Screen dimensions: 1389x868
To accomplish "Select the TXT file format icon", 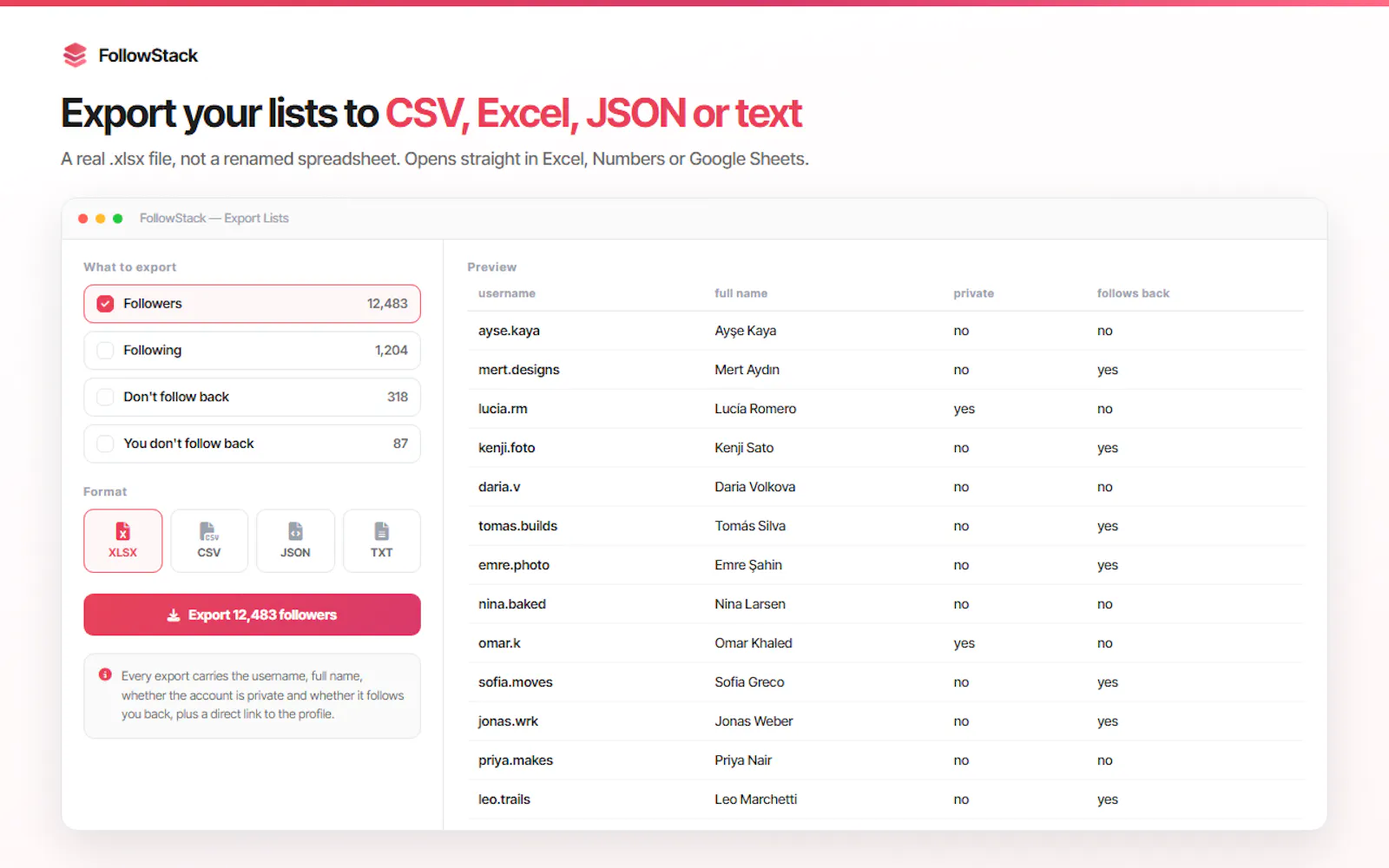I will tap(381, 531).
